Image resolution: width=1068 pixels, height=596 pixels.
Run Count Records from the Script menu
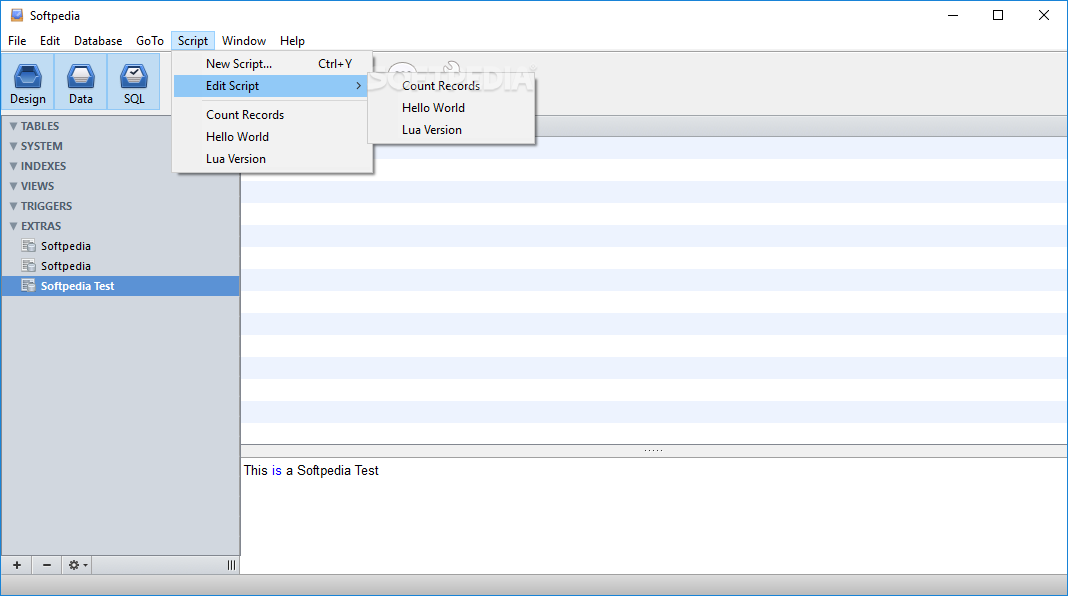[x=272, y=115]
